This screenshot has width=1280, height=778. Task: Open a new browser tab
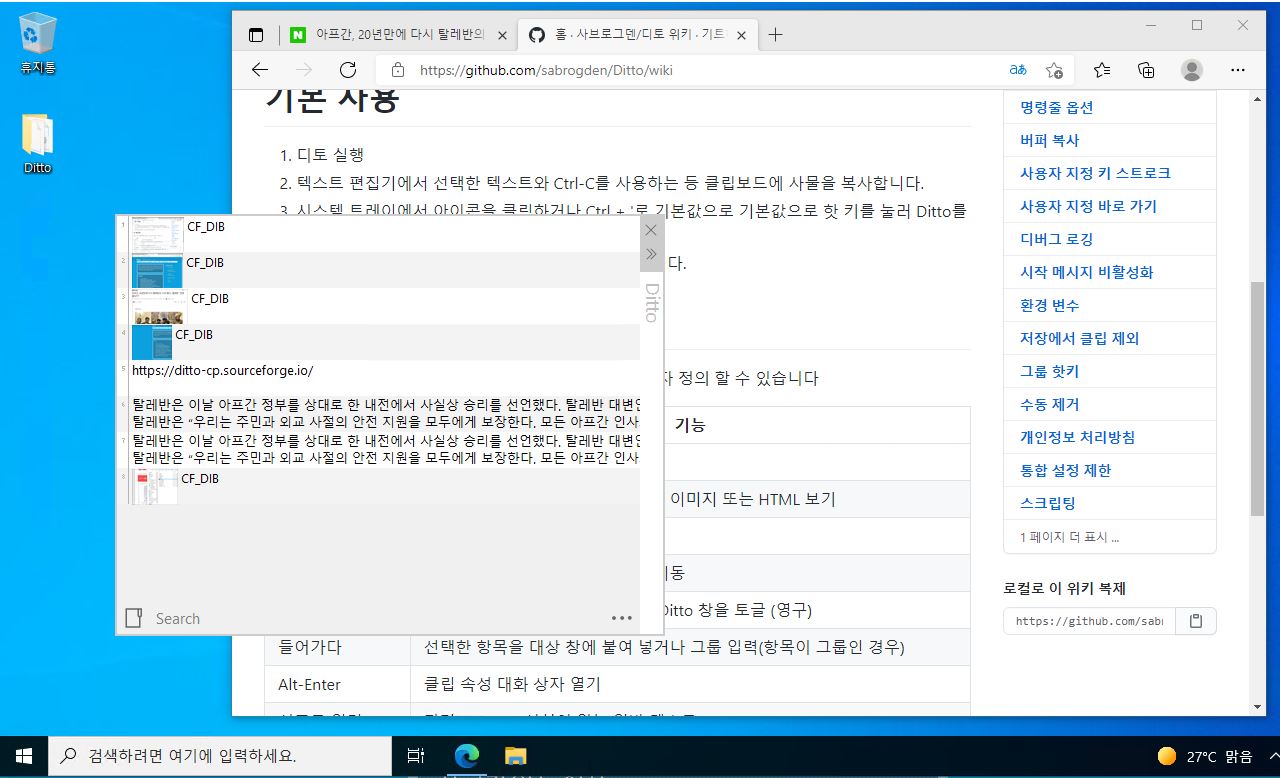click(x=775, y=35)
